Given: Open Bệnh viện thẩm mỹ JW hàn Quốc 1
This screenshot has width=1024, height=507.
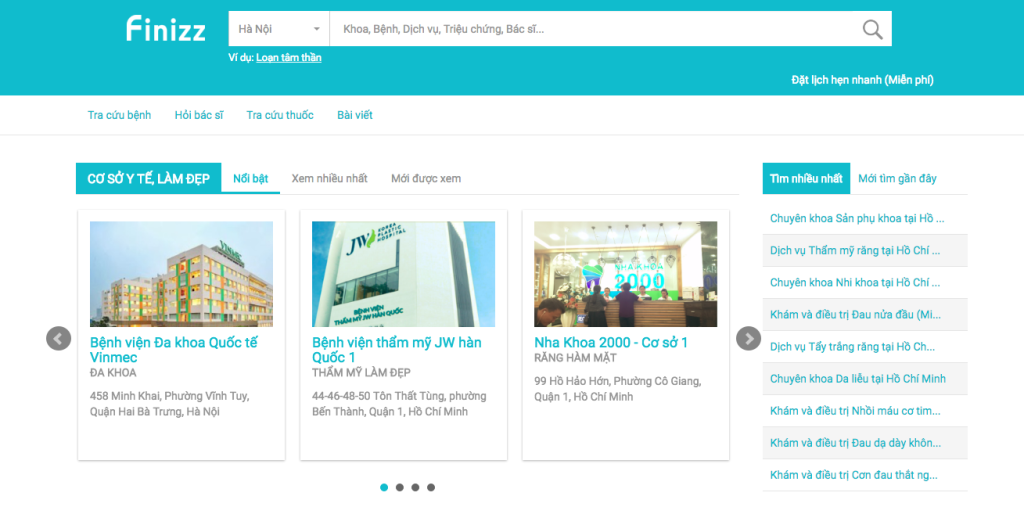Looking at the screenshot, I should [397, 350].
